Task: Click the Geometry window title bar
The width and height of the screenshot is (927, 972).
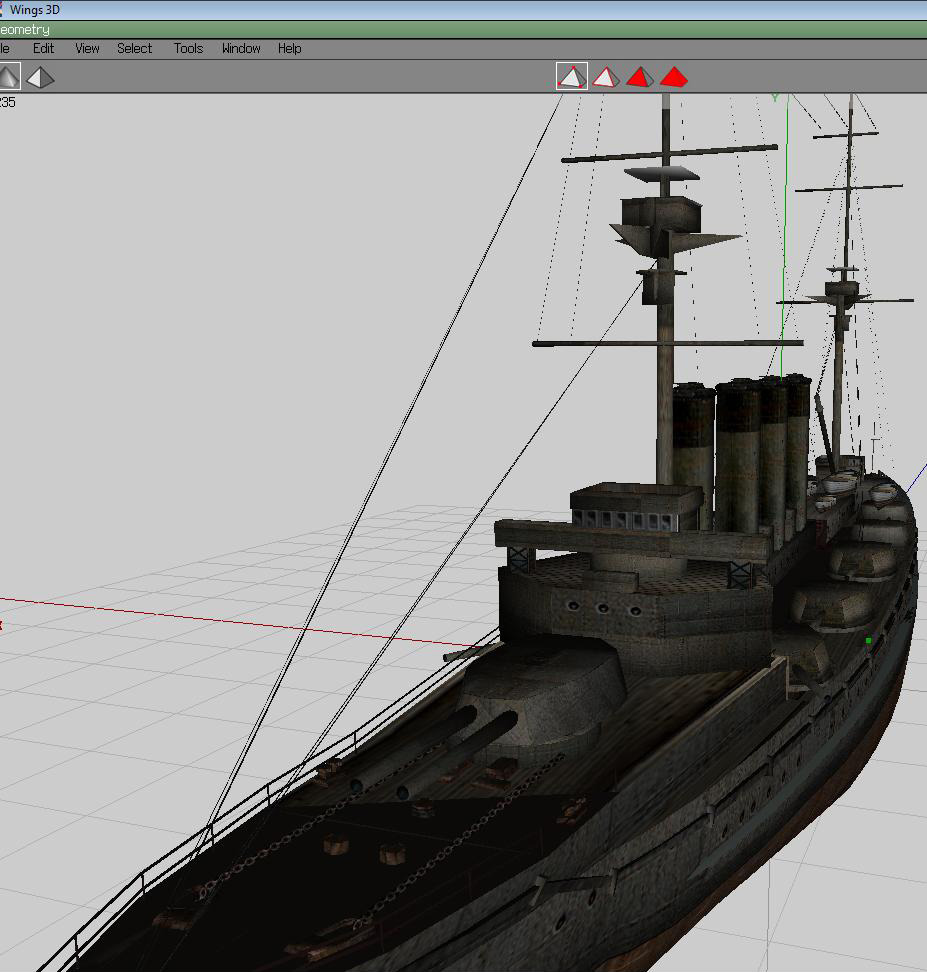Action: pos(463,29)
